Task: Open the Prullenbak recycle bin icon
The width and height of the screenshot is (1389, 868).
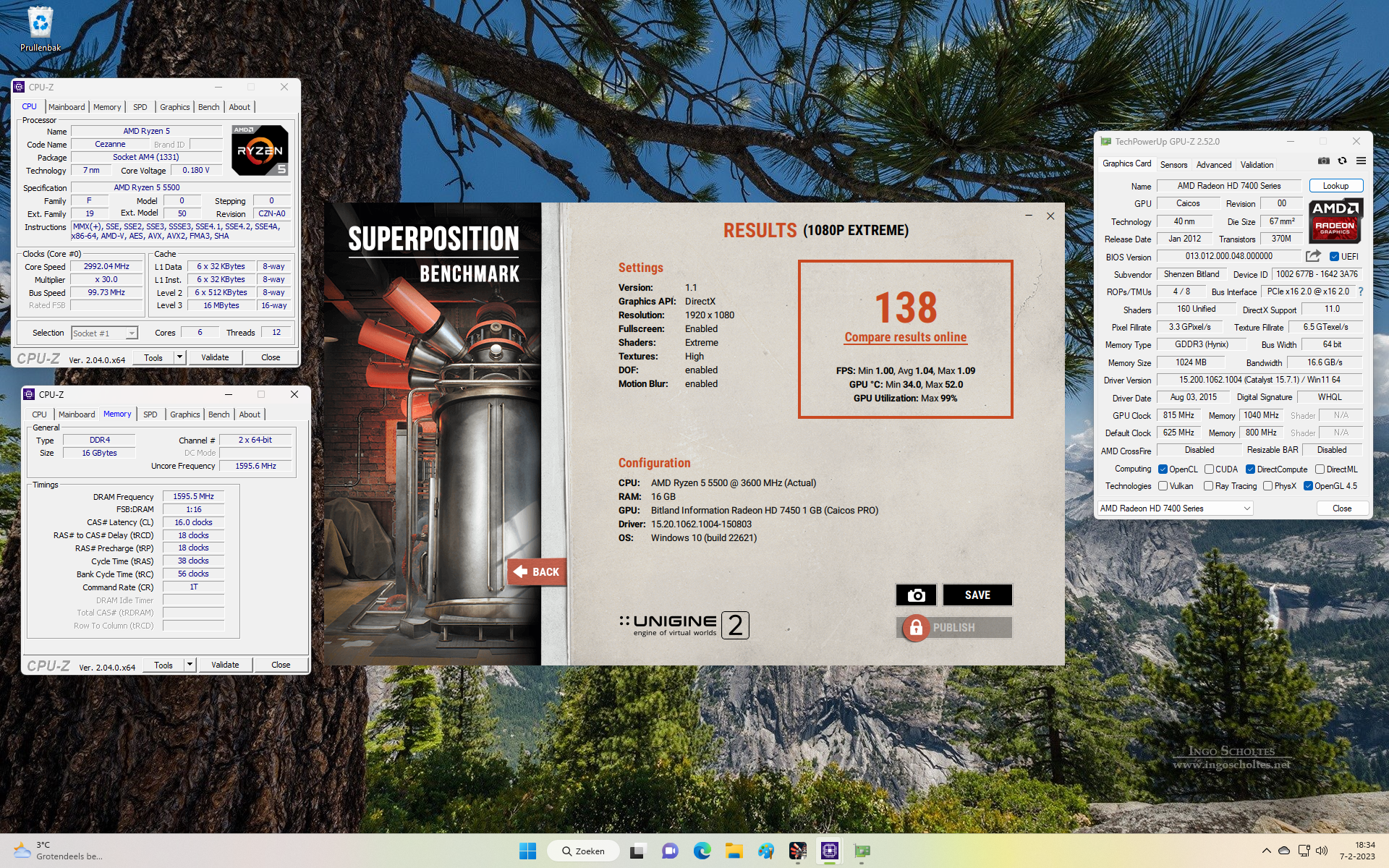Action: point(41,29)
